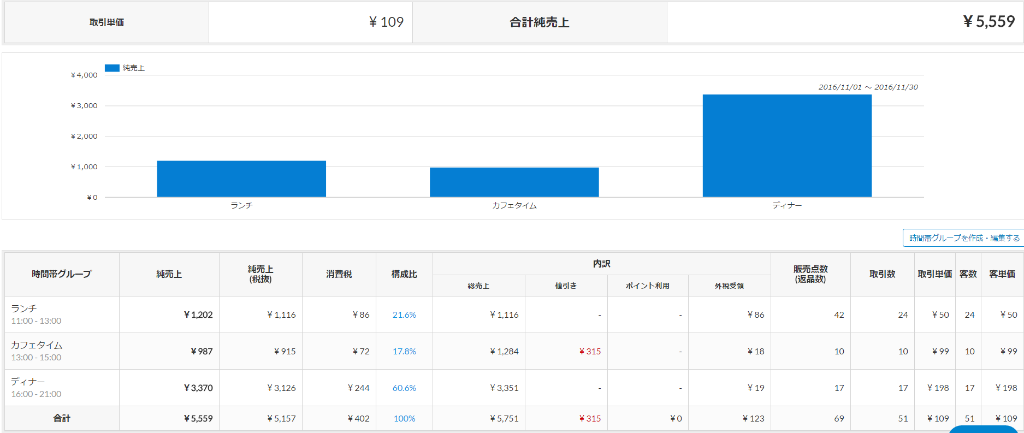Open the 17.8% composition link

(x=404, y=351)
